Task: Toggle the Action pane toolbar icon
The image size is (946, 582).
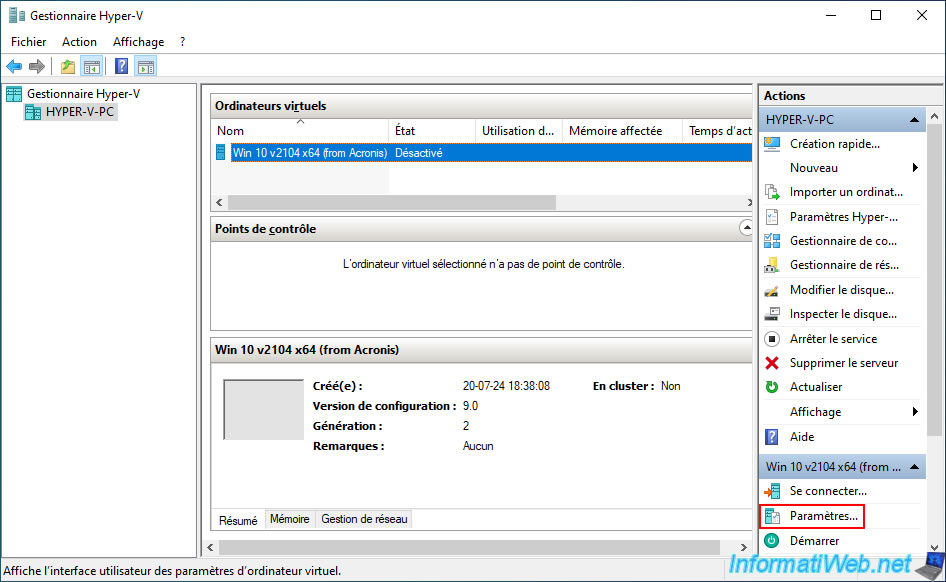Action: click(x=145, y=66)
